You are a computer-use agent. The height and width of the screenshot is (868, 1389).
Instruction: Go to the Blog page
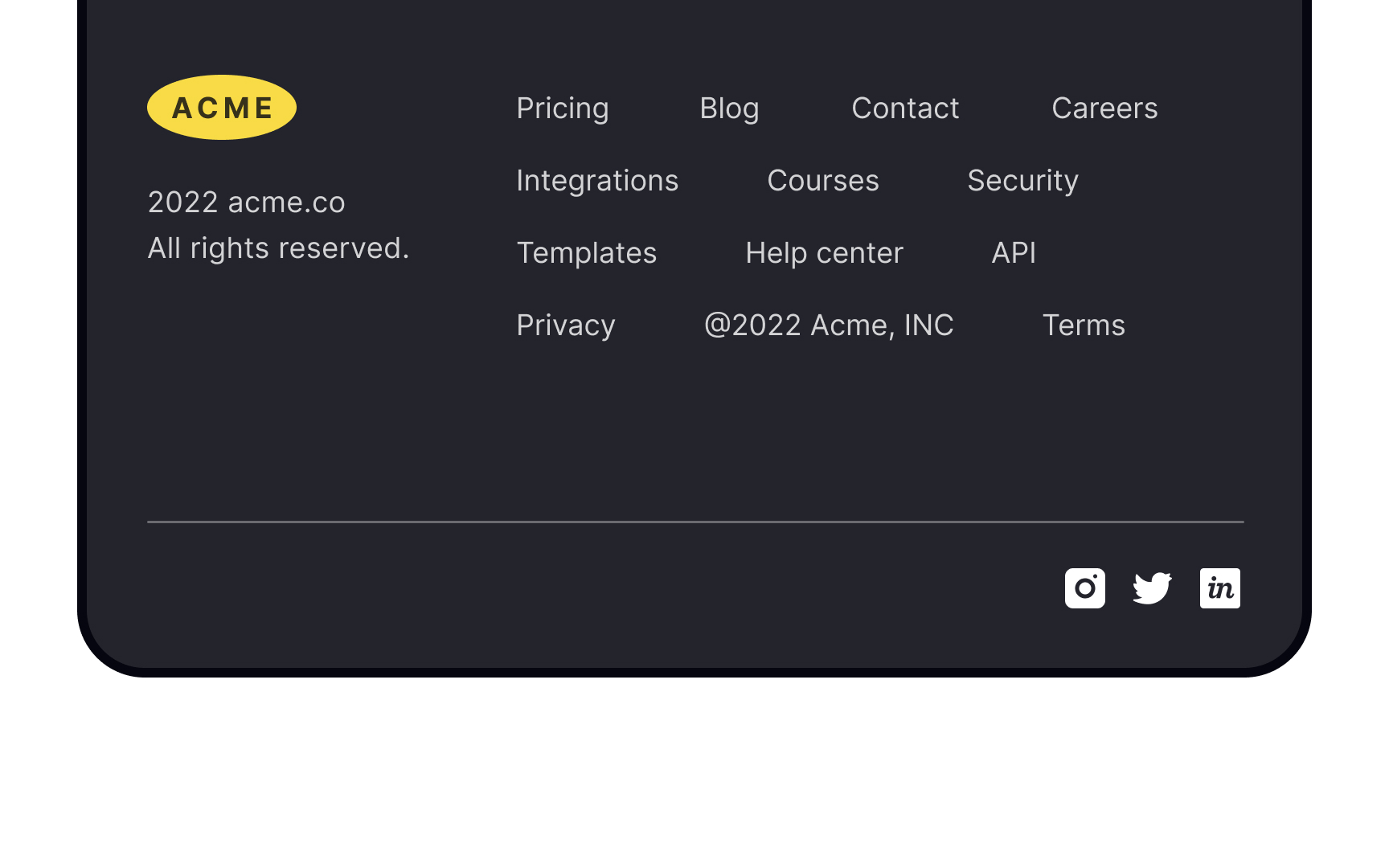[x=729, y=108]
